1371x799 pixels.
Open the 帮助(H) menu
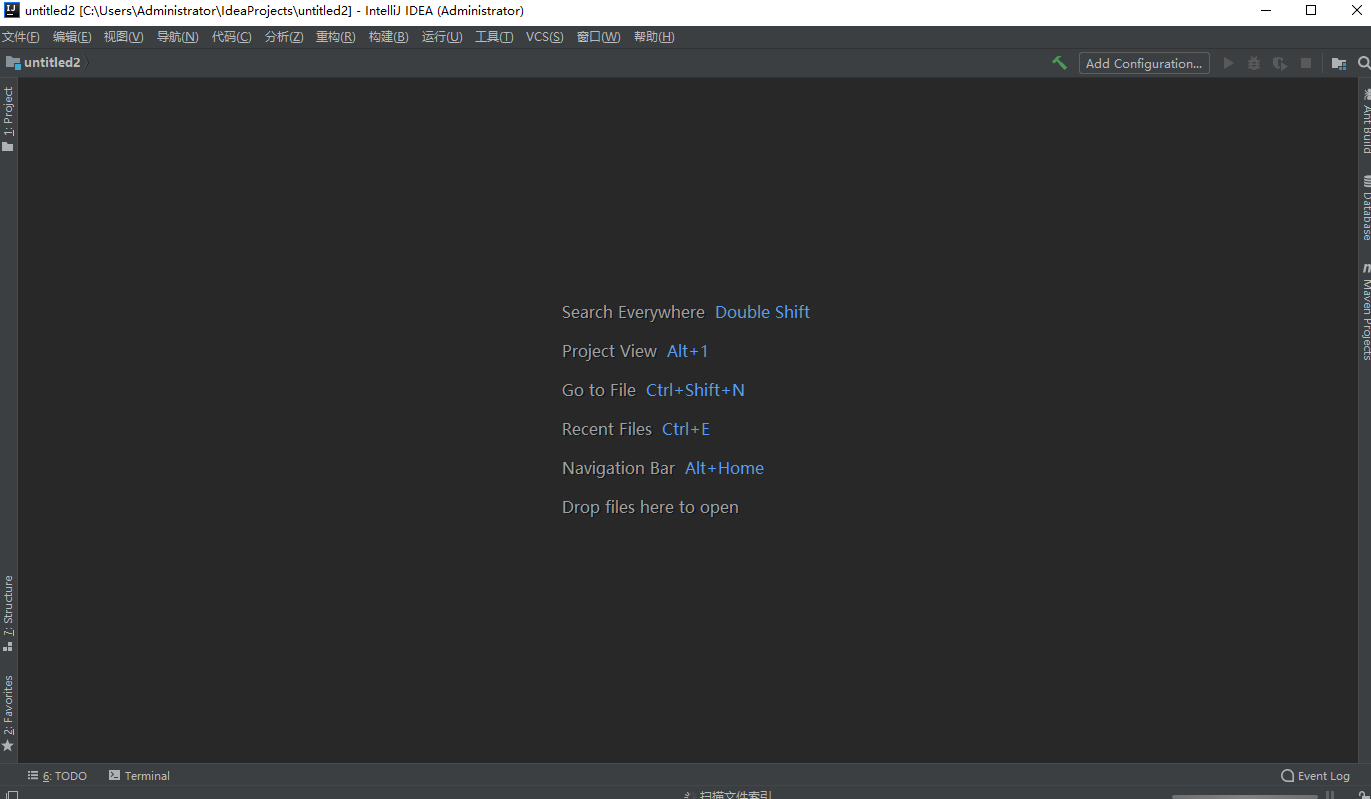coord(654,37)
